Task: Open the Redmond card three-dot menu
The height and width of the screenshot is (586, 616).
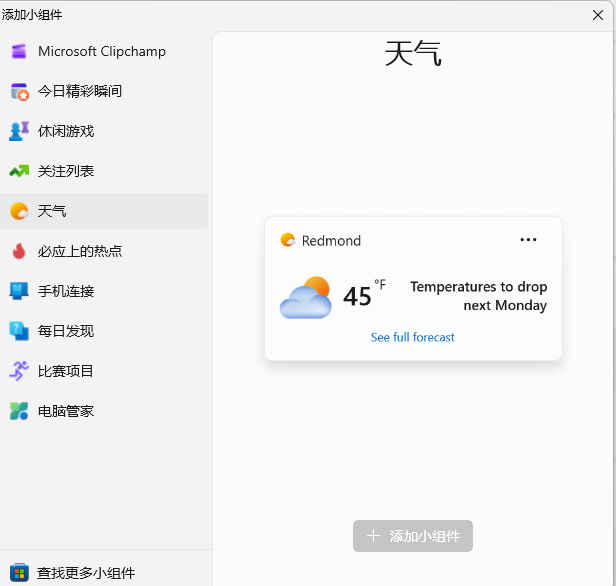Action: pyautogui.click(x=528, y=240)
